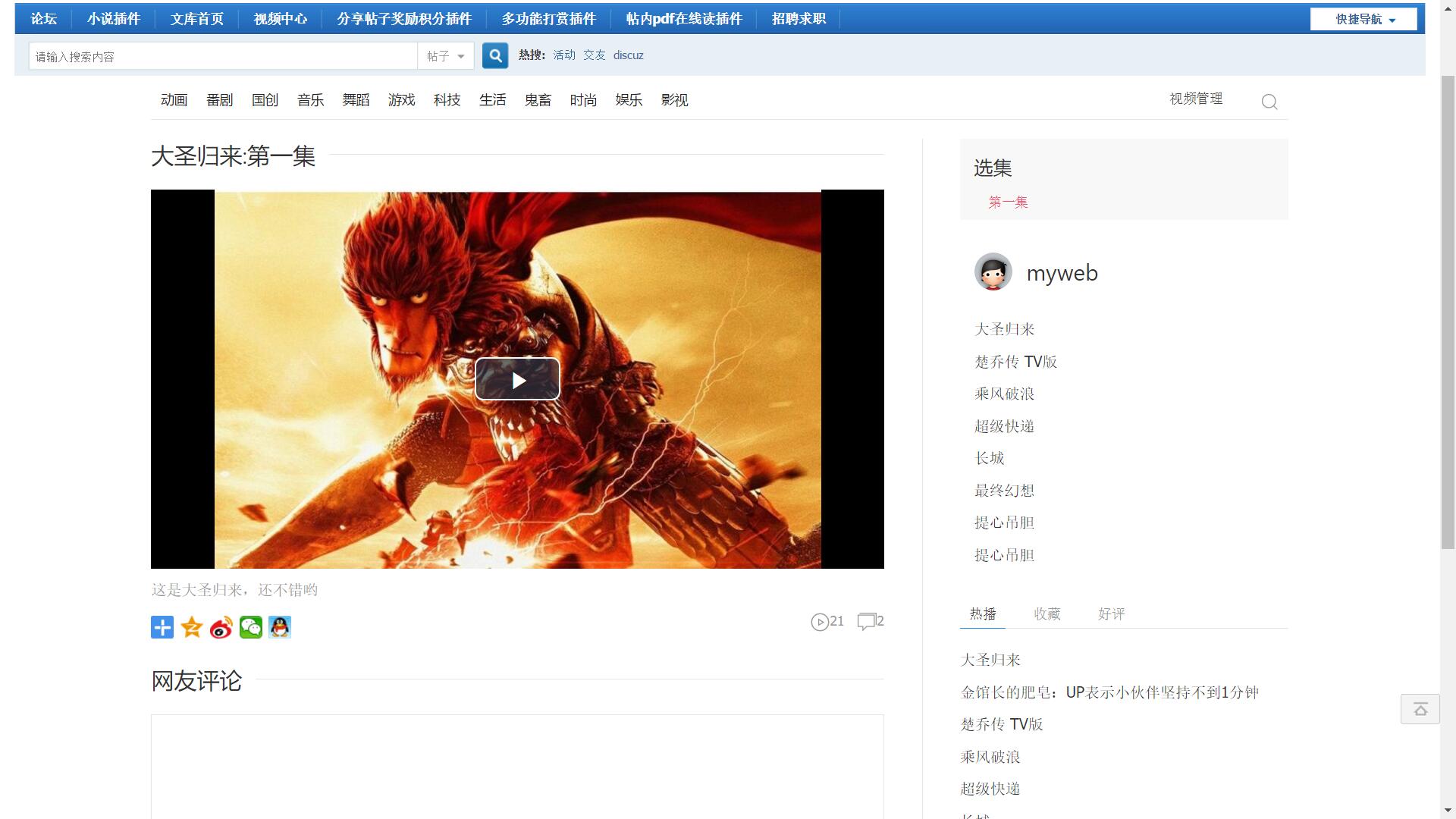Switch to the 收藏 tab
This screenshot has width=1456, height=819.
1047,613
